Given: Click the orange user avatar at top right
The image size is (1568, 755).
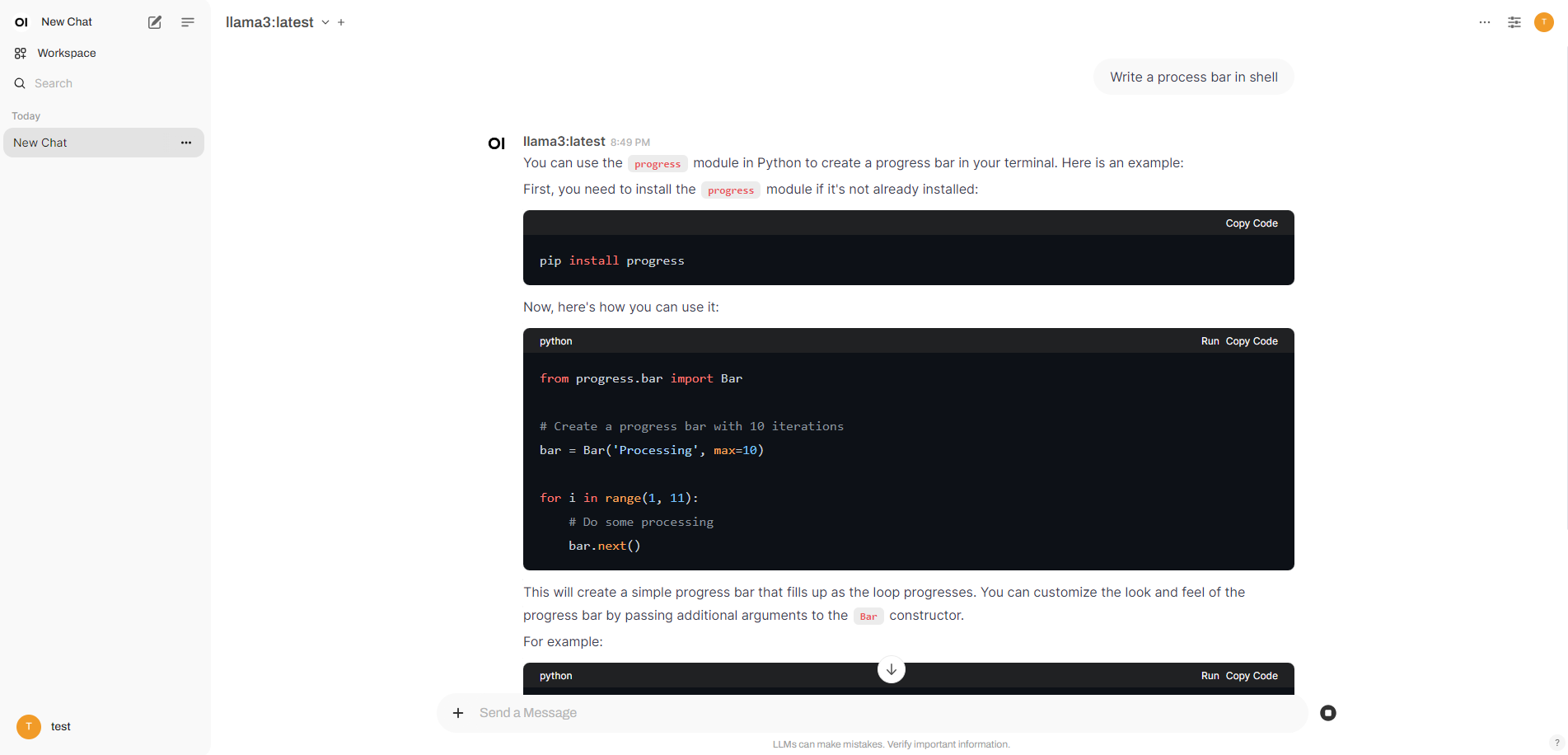Looking at the screenshot, I should [x=1544, y=22].
